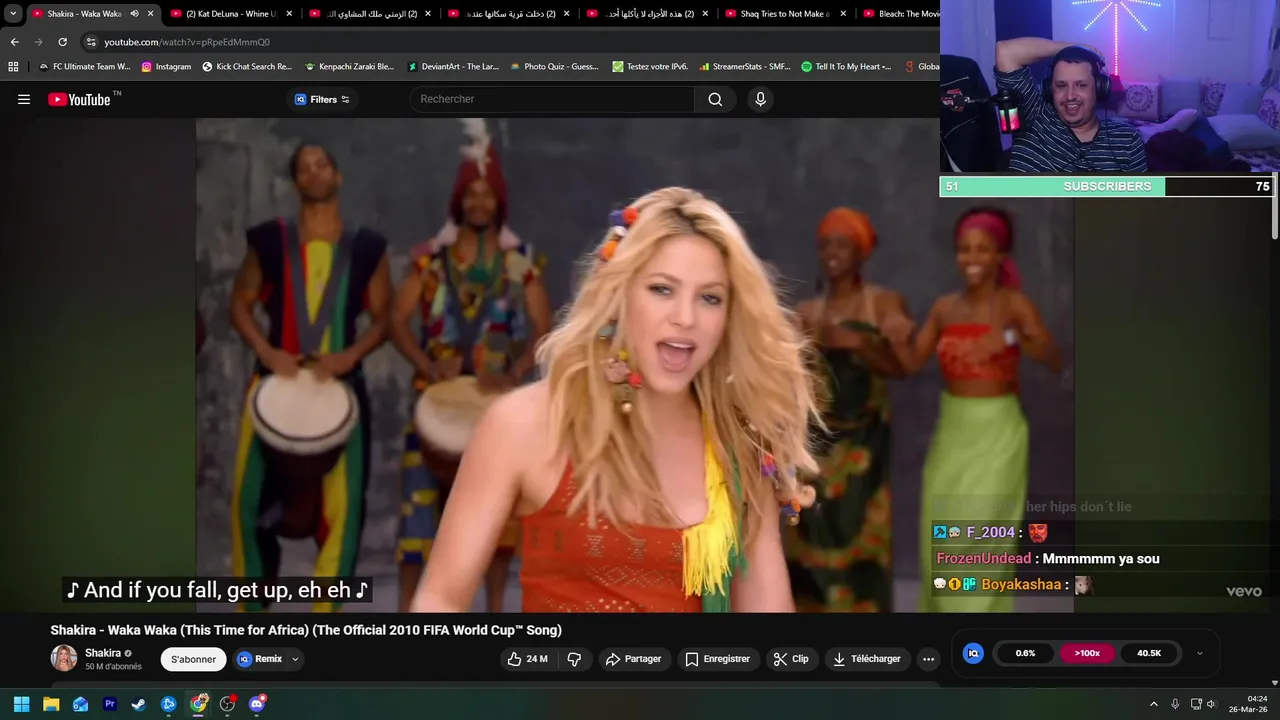Open the Testez votre IPv6 bookmark
This screenshot has height=720, width=1280.
coord(650,67)
